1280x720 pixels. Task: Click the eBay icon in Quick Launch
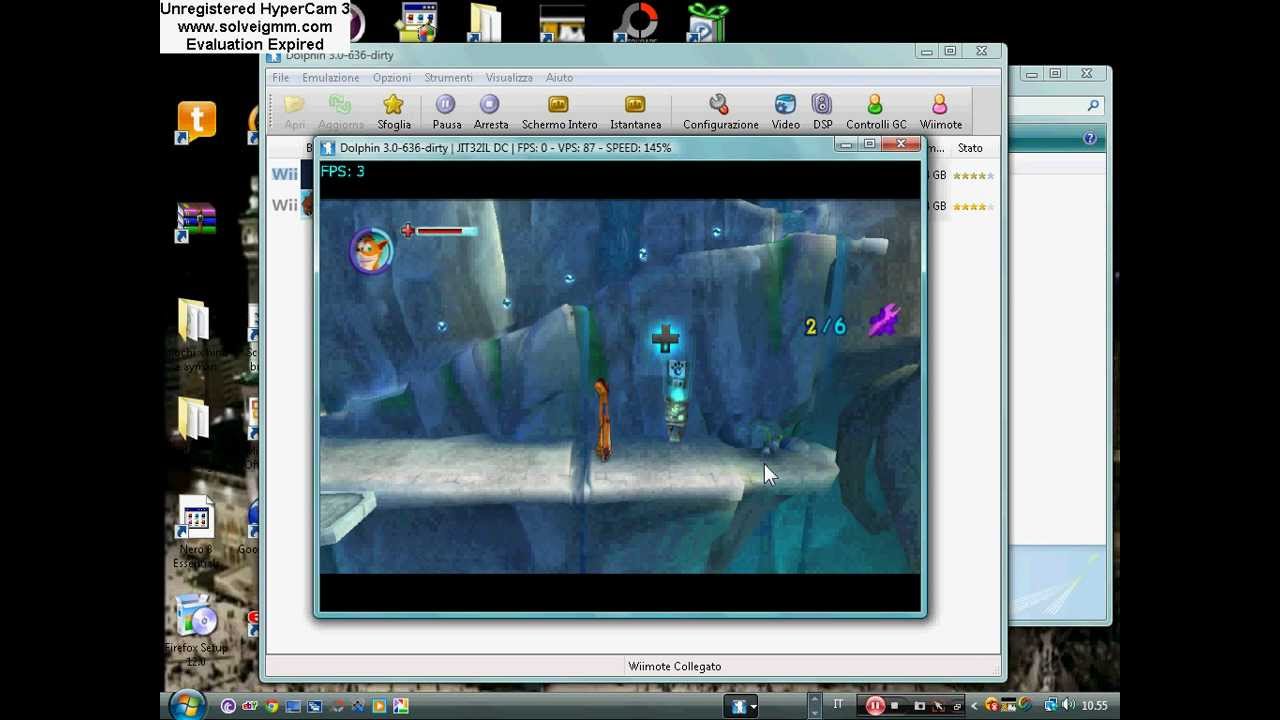coord(250,706)
